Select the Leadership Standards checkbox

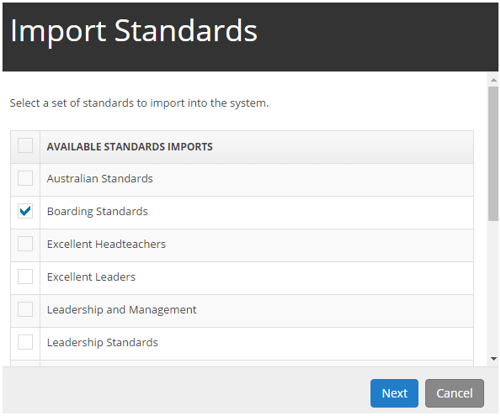(25, 342)
